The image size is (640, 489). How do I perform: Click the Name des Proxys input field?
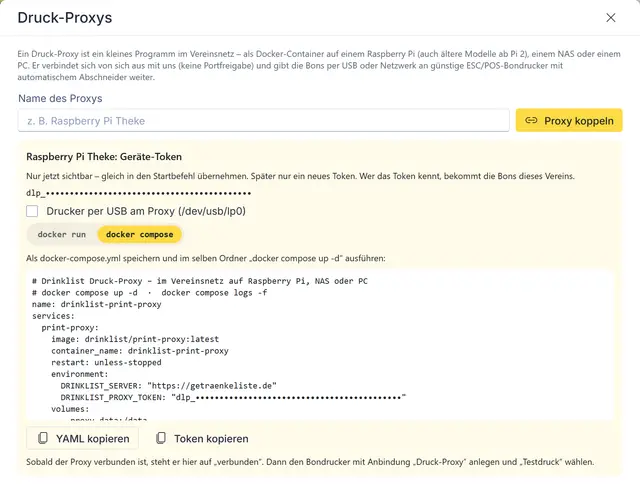pyautogui.click(x=263, y=120)
